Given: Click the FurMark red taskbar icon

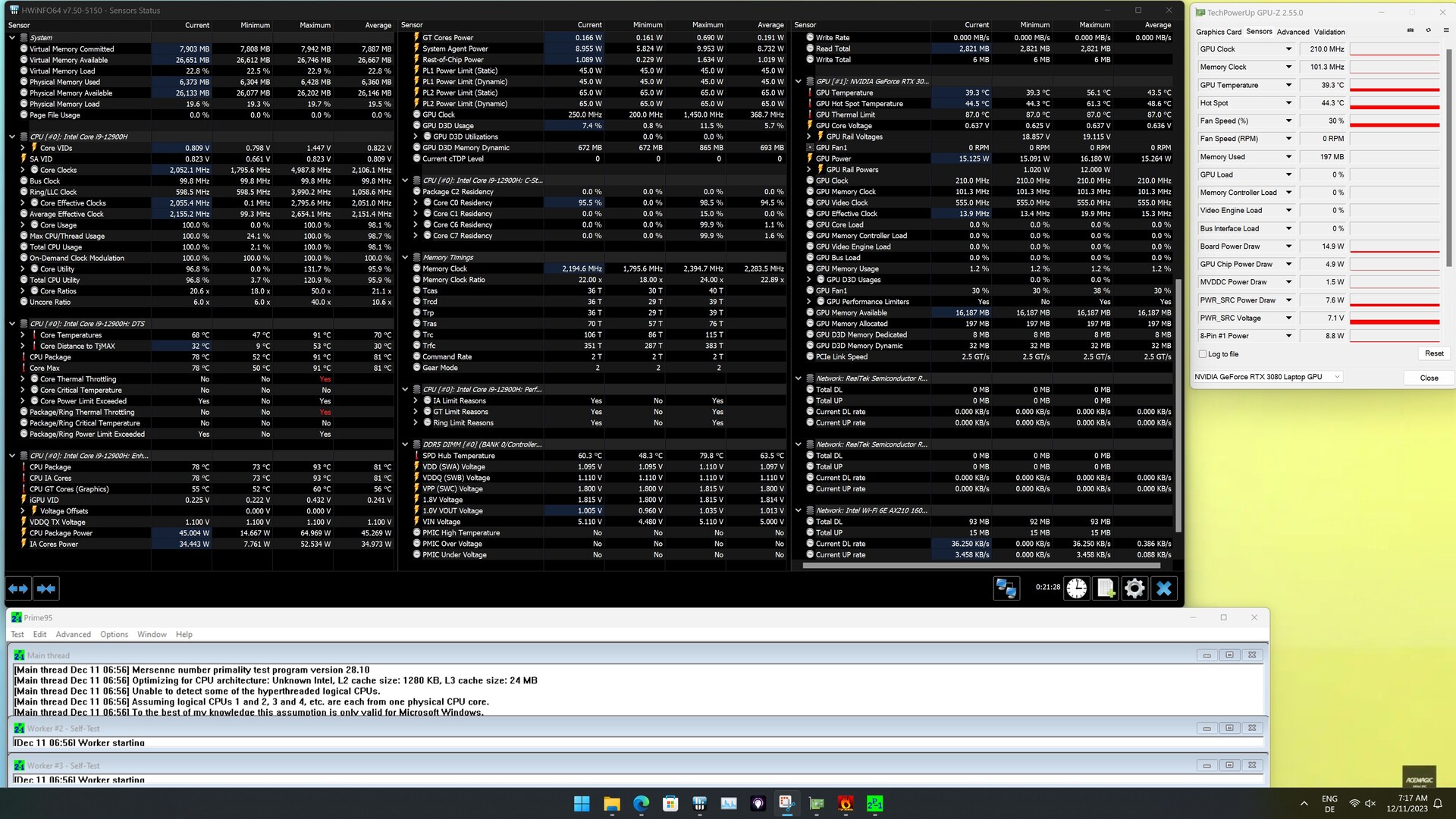Looking at the screenshot, I should tap(846, 804).
